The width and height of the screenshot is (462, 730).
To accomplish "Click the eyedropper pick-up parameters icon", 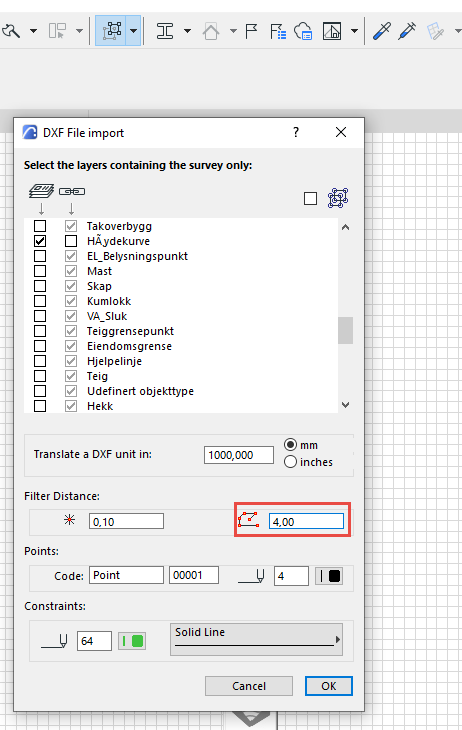I will pos(381,31).
